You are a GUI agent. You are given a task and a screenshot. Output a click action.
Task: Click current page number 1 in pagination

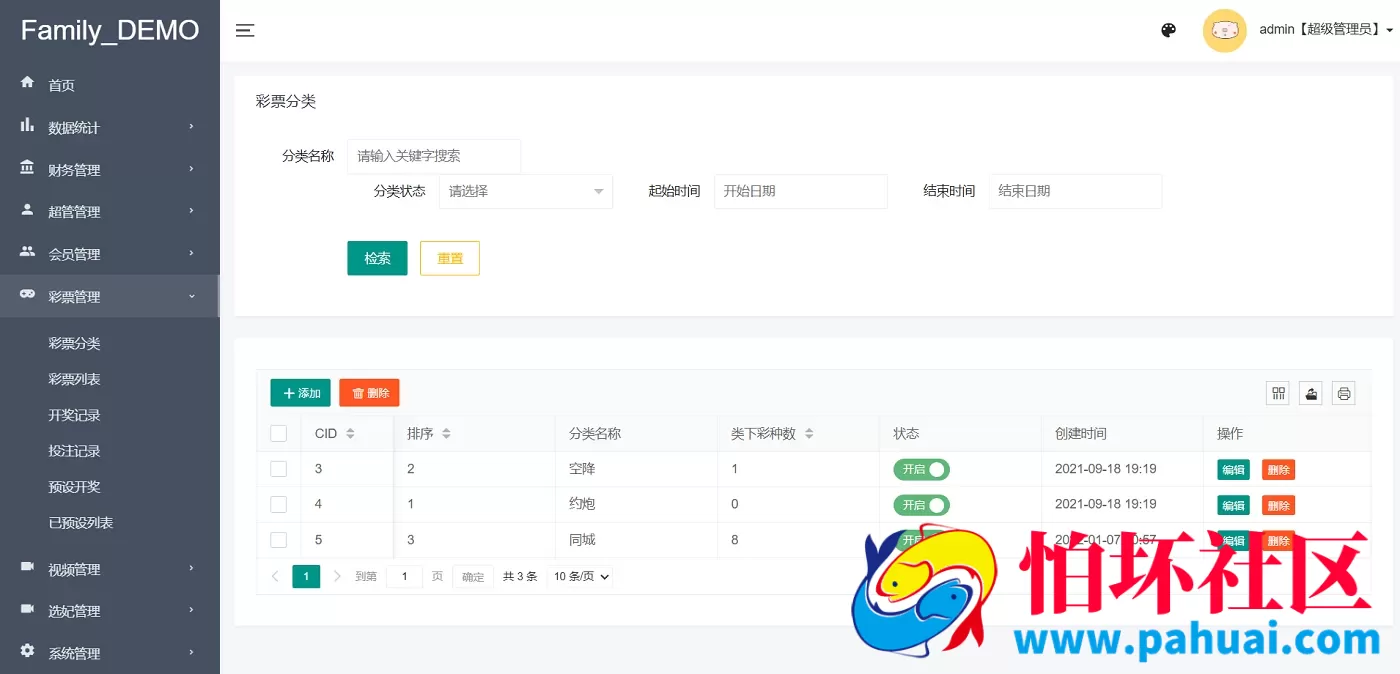306,576
